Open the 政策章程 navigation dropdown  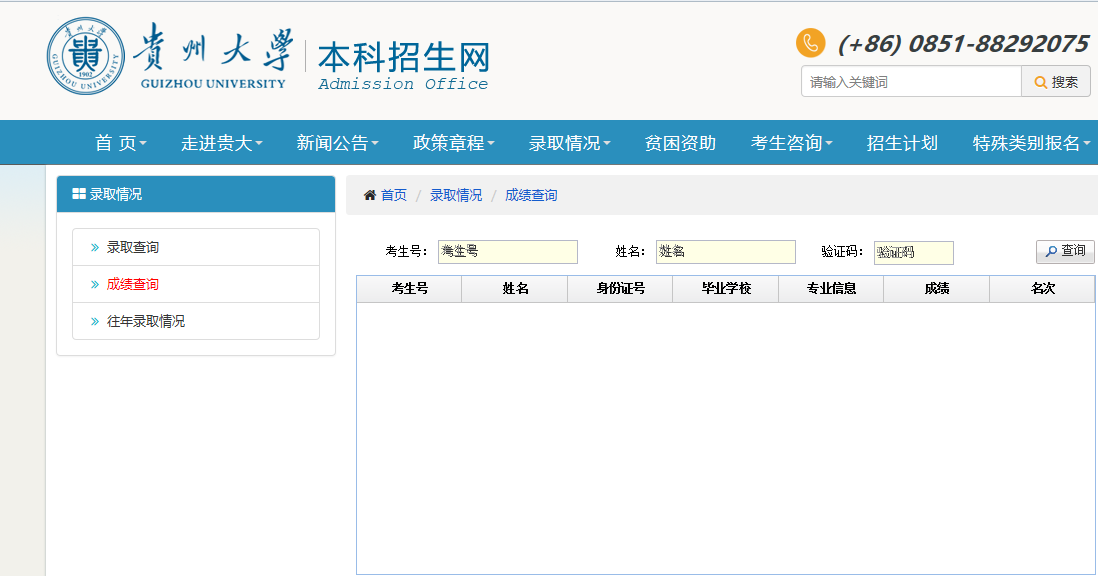pos(453,143)
